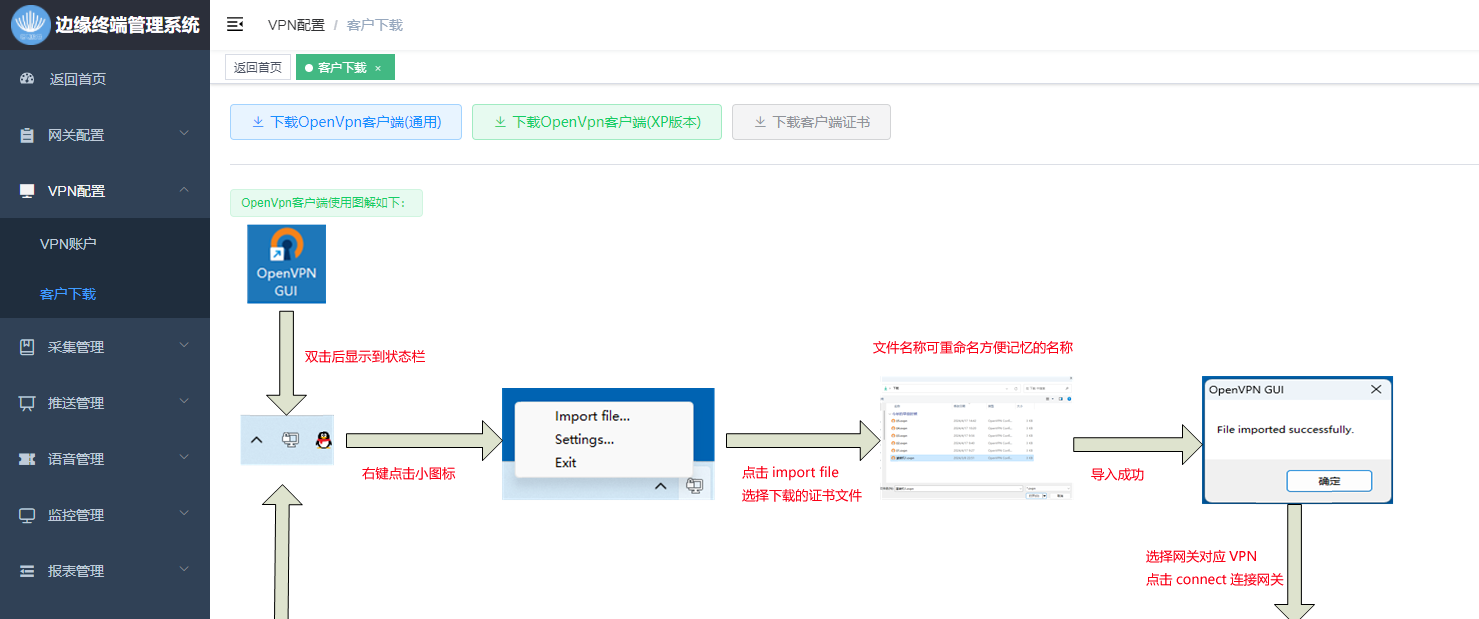
Task: Switch to the 返回首页 tab
Action: [258, 68]
